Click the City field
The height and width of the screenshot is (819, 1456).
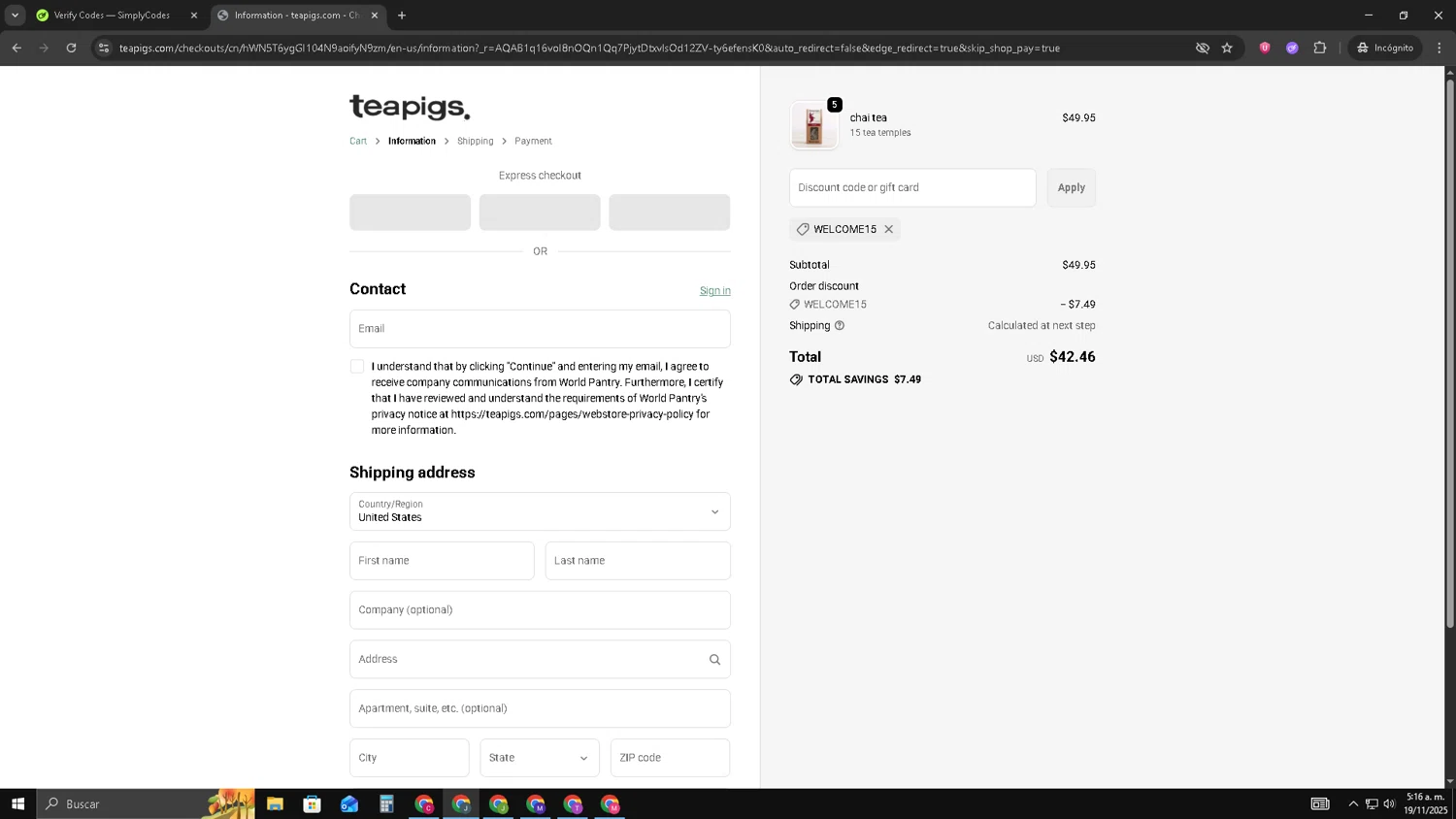pyautogui.click(x=409, y=758)
